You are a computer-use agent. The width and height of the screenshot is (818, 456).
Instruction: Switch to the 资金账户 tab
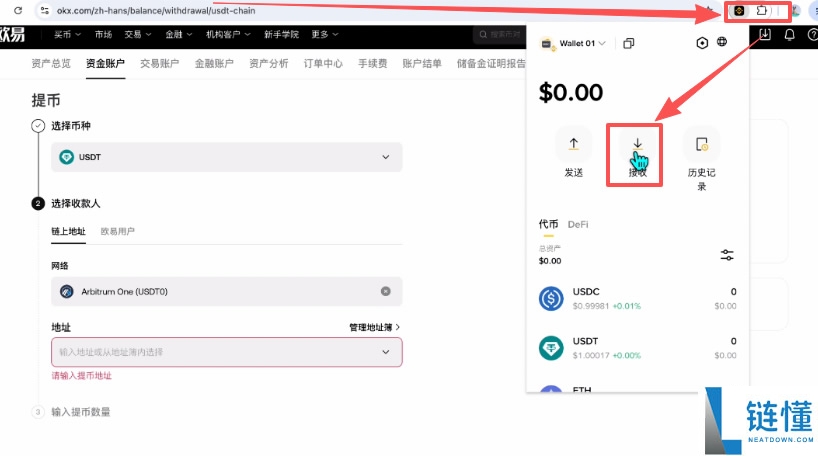point(105,64)
